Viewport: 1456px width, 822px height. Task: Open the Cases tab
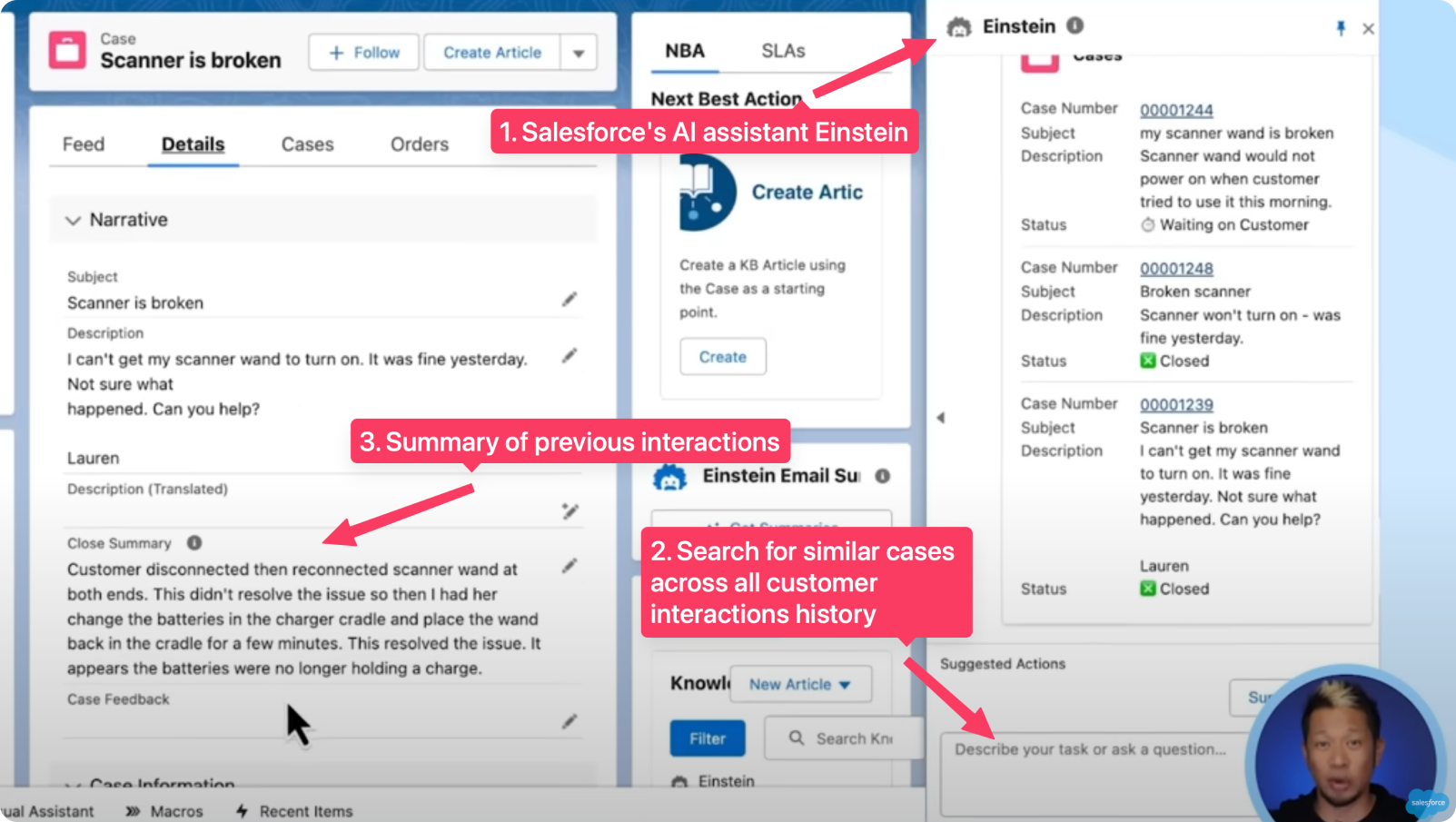(307, 144)
